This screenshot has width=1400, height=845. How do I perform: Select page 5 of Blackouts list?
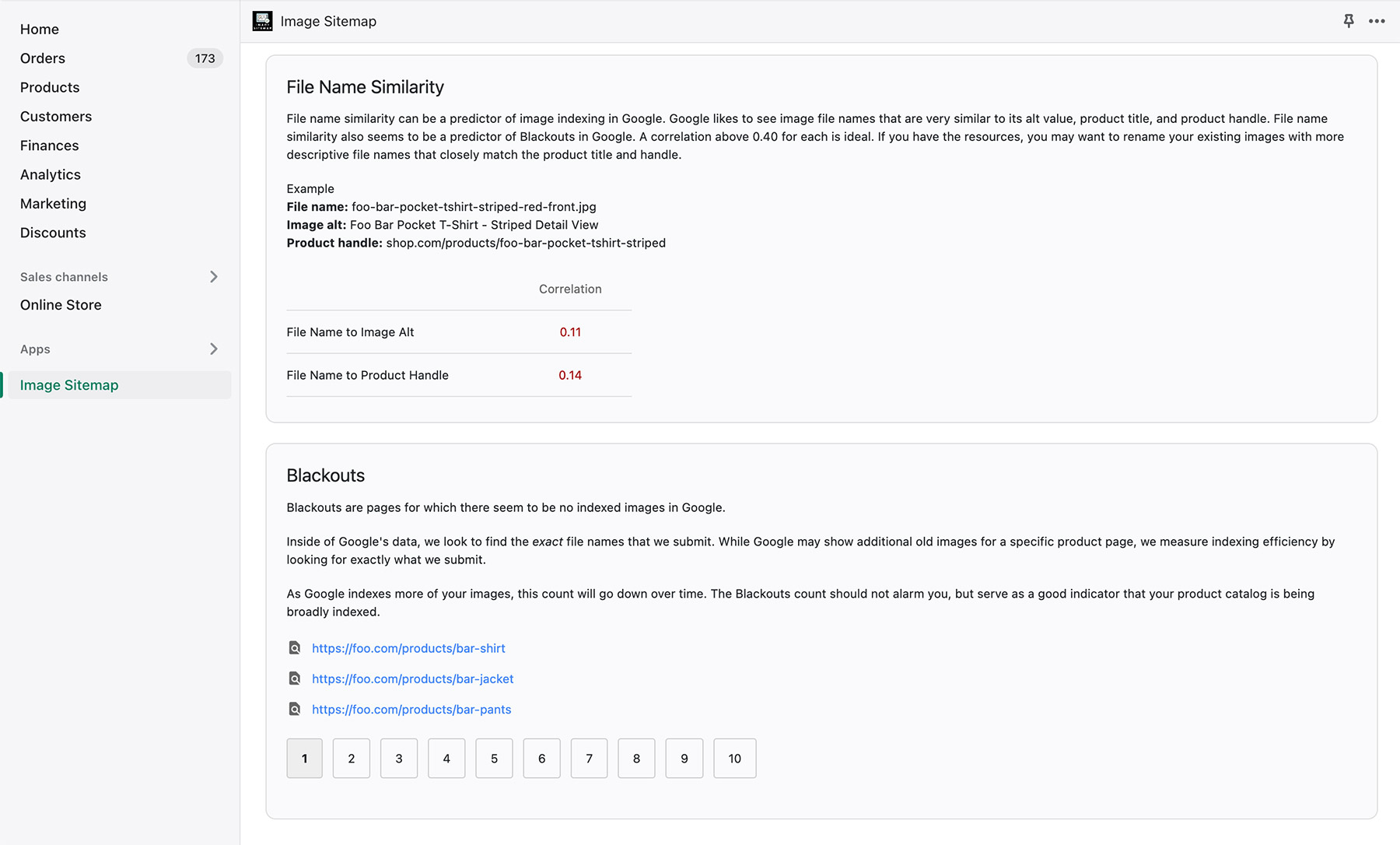click(x=494, y=758)
